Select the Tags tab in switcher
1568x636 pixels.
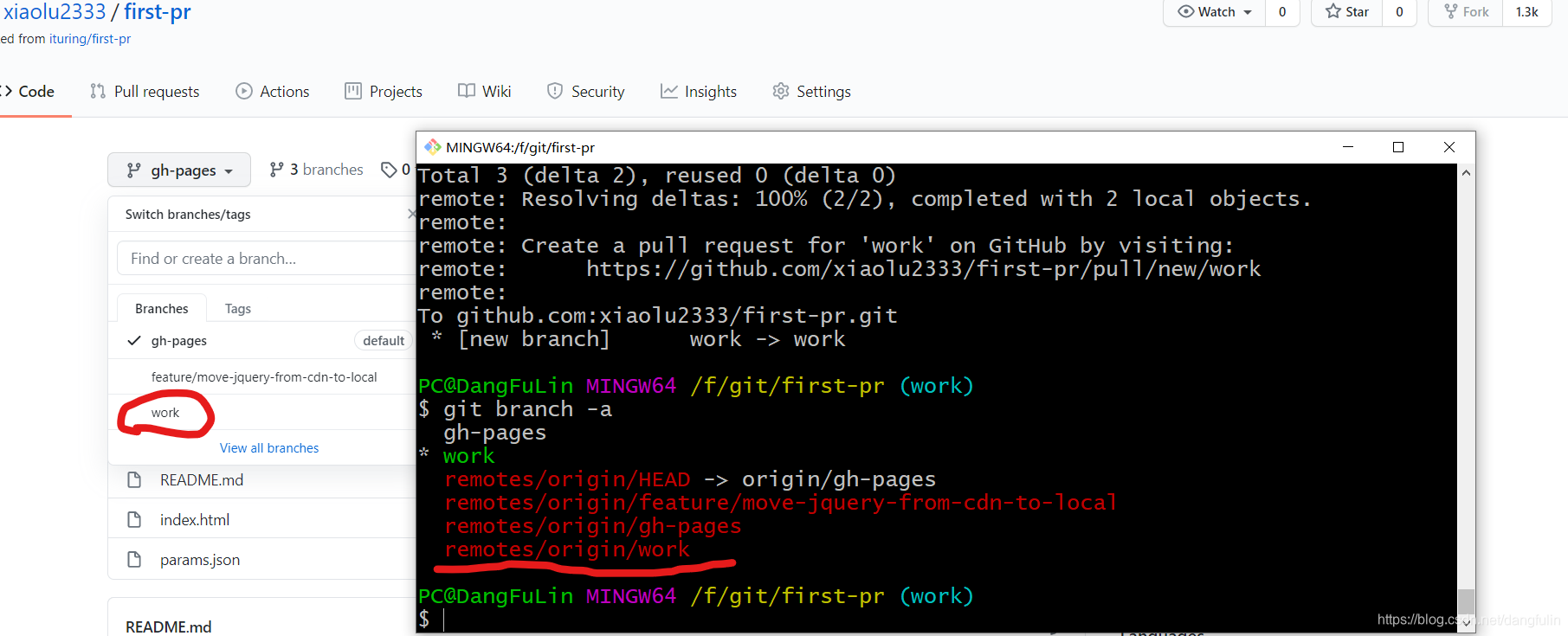pos(238,309)
